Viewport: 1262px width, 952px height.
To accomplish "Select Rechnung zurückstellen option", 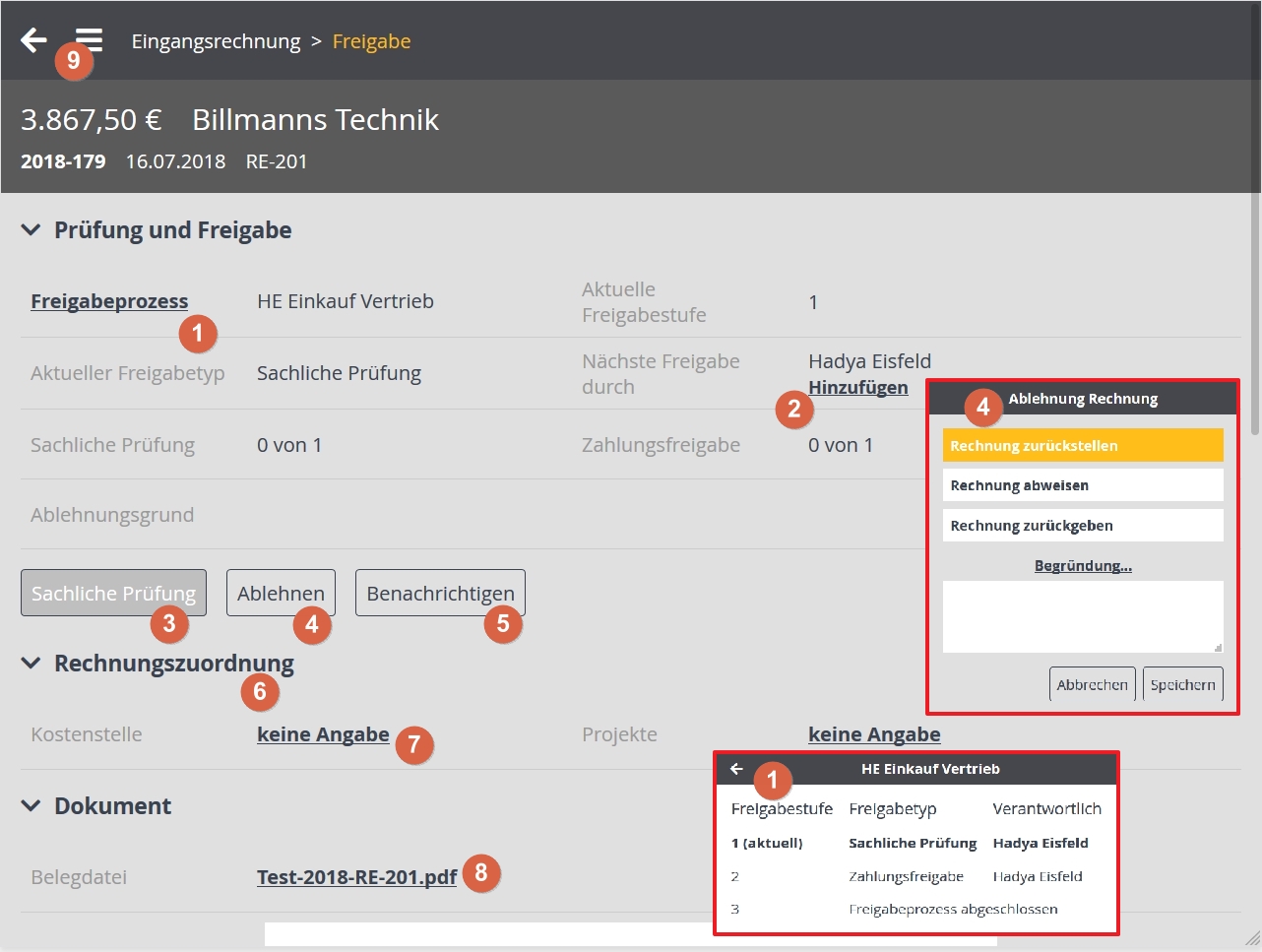I will coord(1083,445).
